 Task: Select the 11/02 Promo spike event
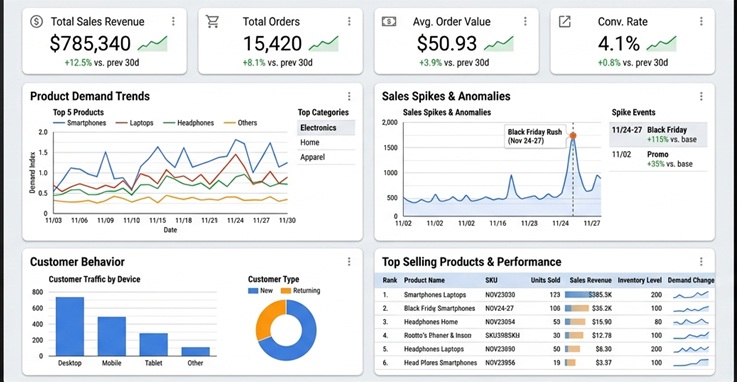point(659,159)
